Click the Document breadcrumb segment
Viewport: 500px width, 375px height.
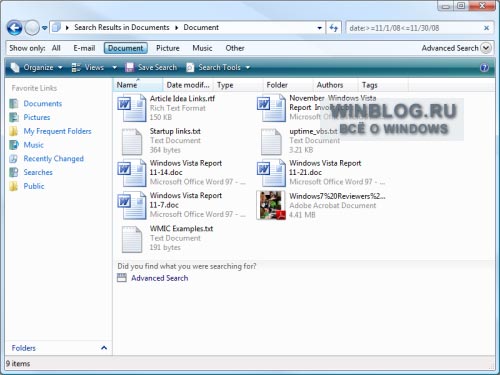pyautogui.click(x=201, y=27)
